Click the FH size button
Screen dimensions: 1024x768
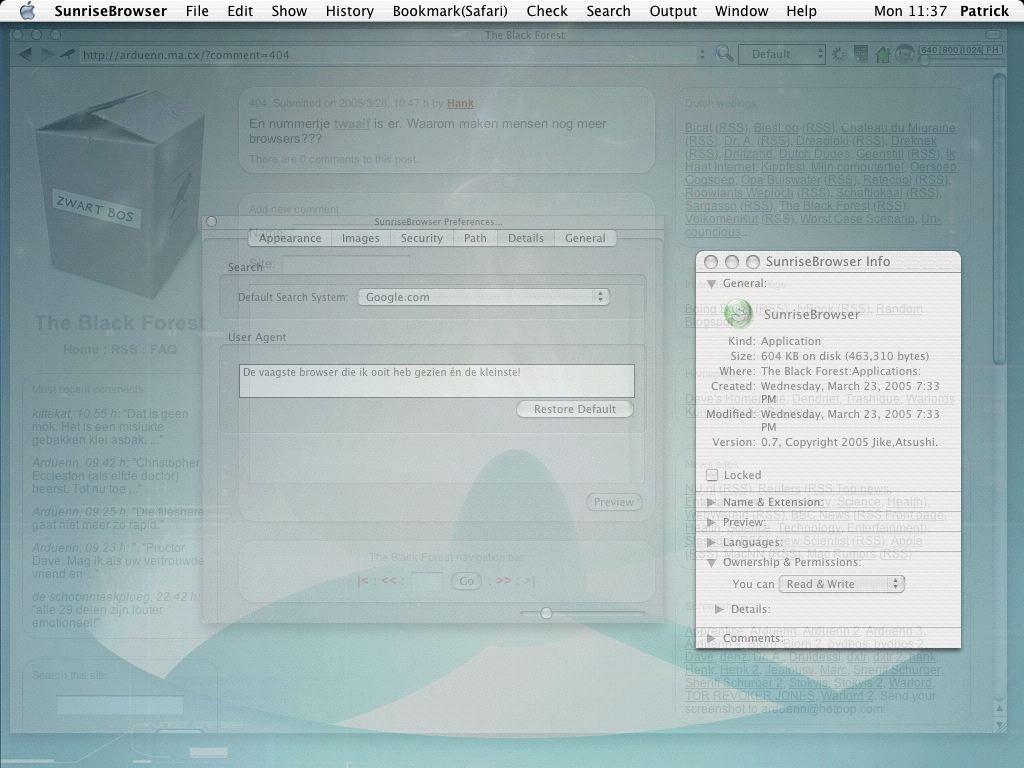[993, 50]
